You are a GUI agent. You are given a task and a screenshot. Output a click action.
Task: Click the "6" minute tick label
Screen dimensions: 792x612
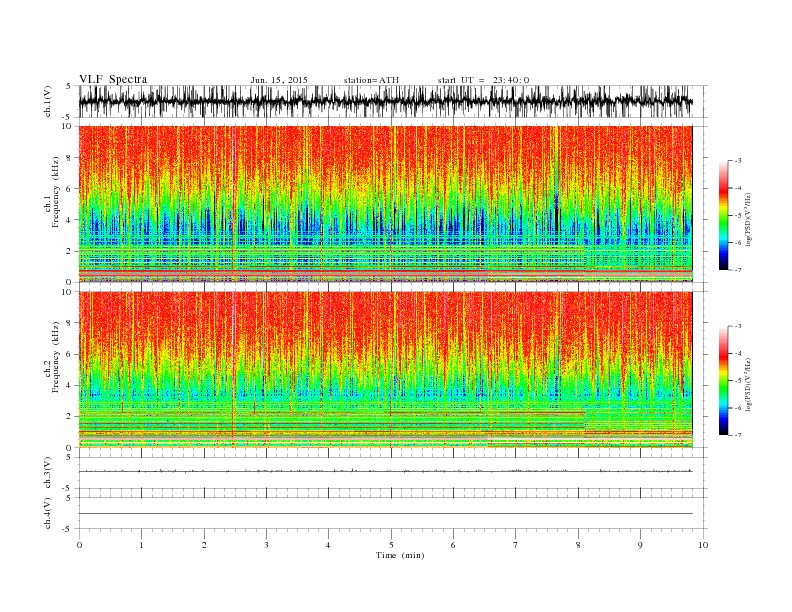click(453, 545)
